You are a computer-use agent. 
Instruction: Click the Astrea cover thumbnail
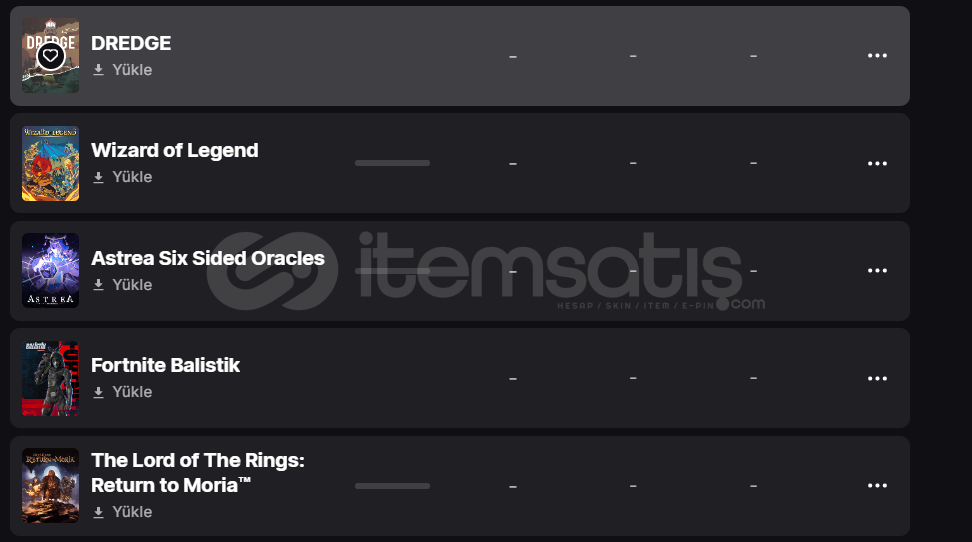coord(50,271)
